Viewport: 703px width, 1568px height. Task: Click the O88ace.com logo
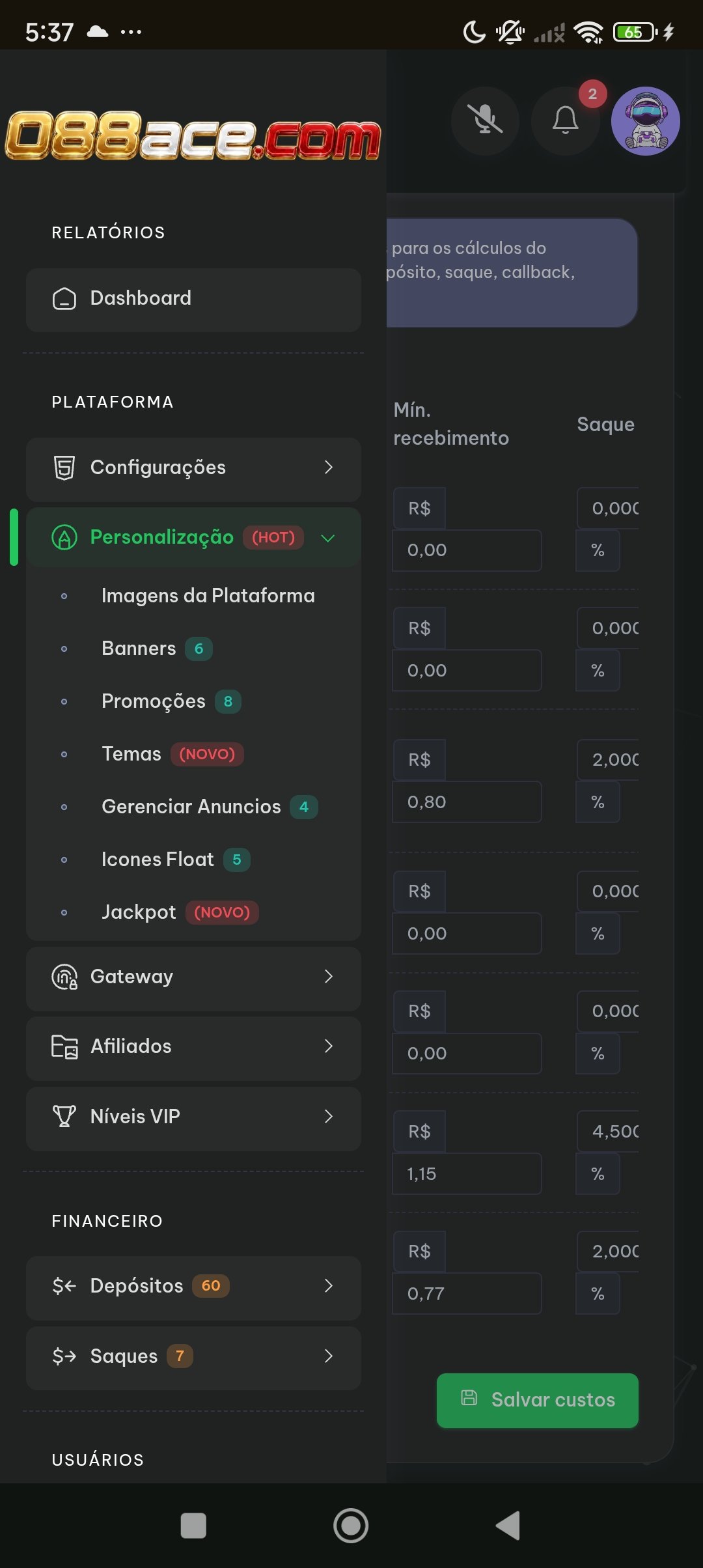[x=193, y=135]
